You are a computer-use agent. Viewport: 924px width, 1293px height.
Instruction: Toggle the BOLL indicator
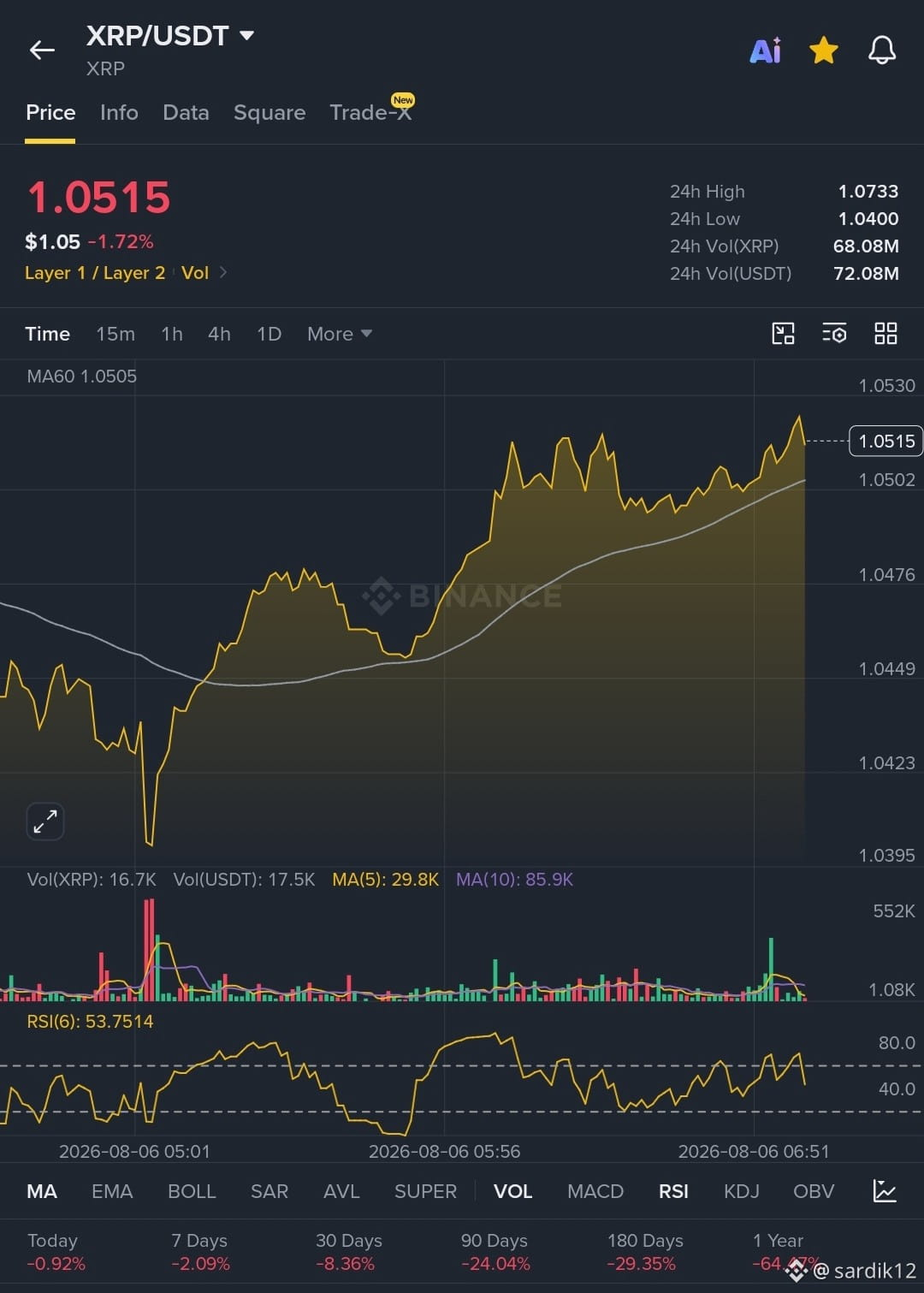192,1191
